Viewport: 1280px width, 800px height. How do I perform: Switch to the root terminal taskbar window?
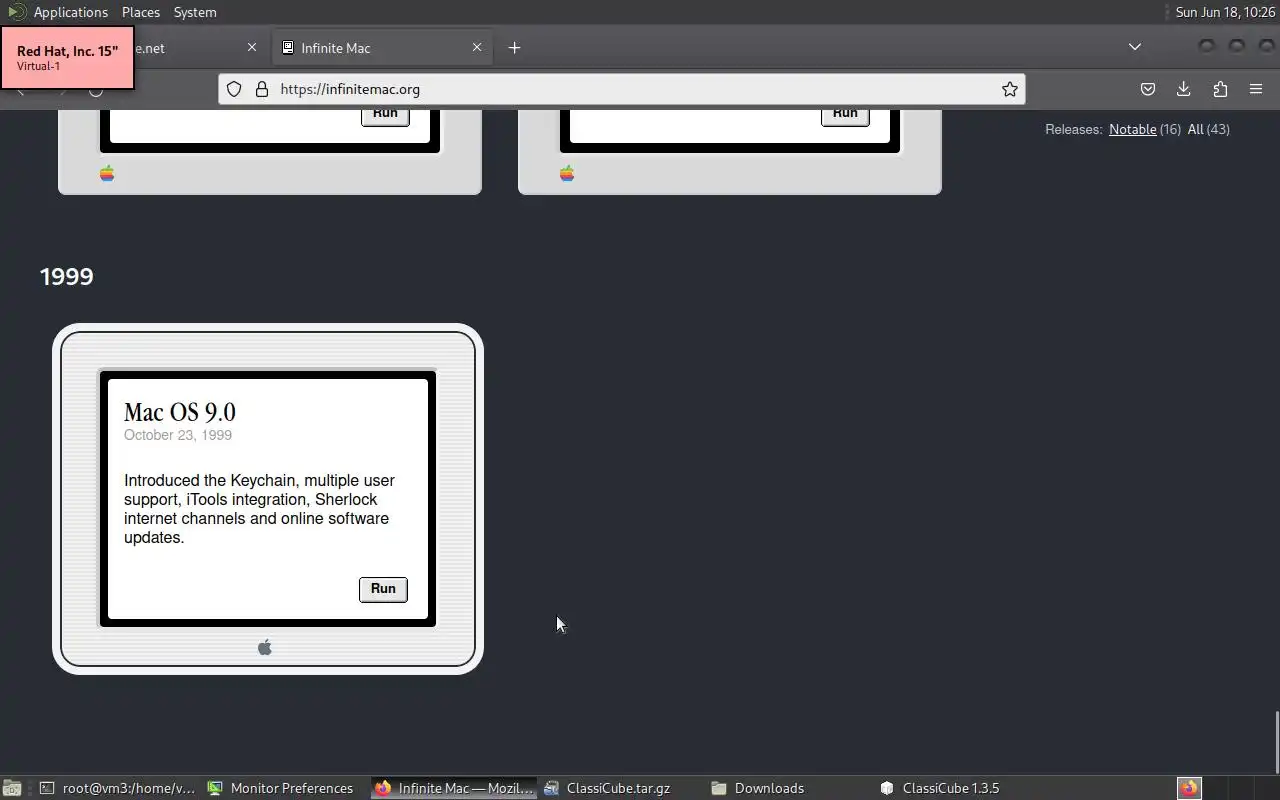coord(118,788)
